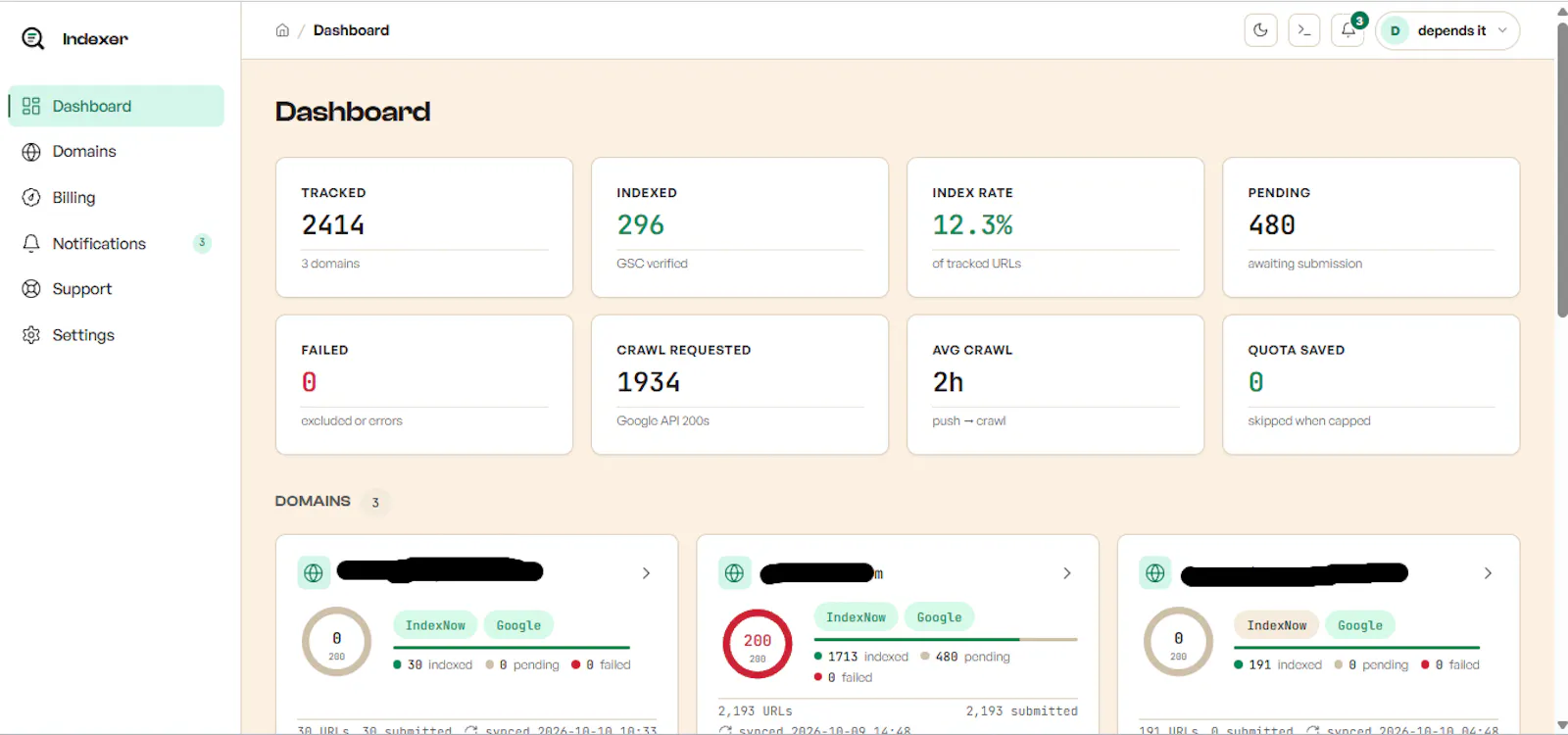
Task: Open Support in the sidebar
Action: click(x=117, y=289)
